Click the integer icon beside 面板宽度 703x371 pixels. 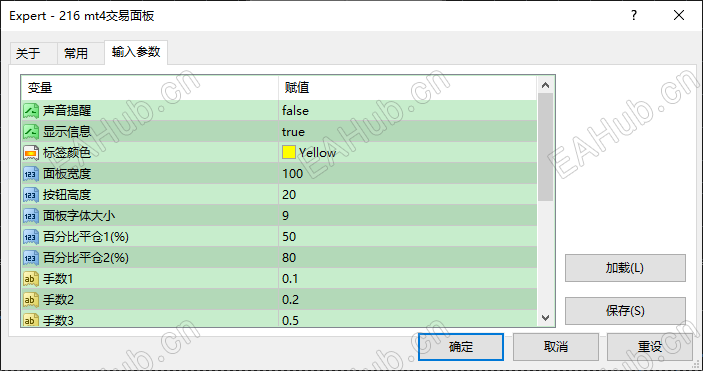click(x=31, y=174)
